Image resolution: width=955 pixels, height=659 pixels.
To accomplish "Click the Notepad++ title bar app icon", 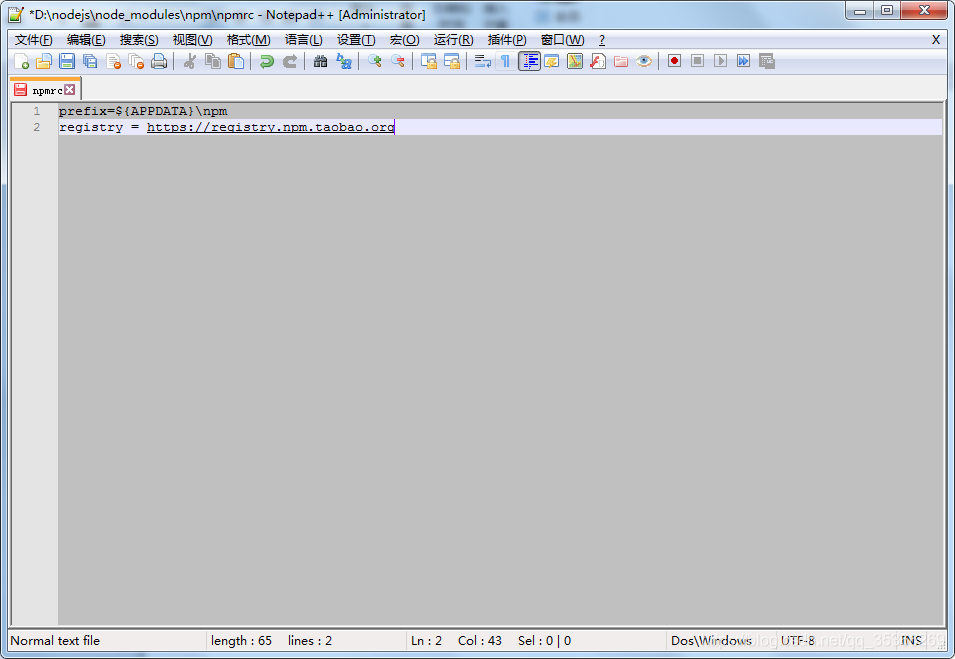I will [16, 14].
